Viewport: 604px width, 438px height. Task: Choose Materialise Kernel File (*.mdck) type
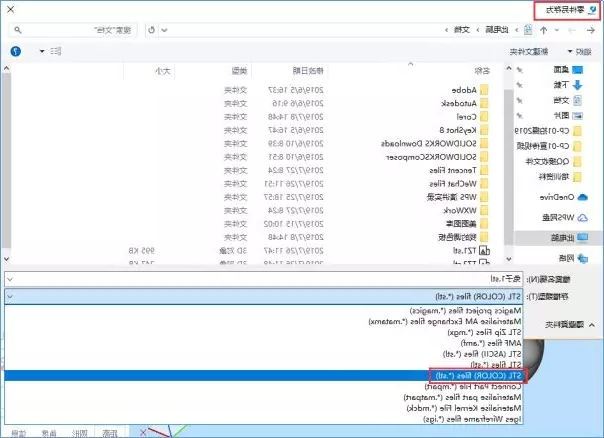coord(464,408)
